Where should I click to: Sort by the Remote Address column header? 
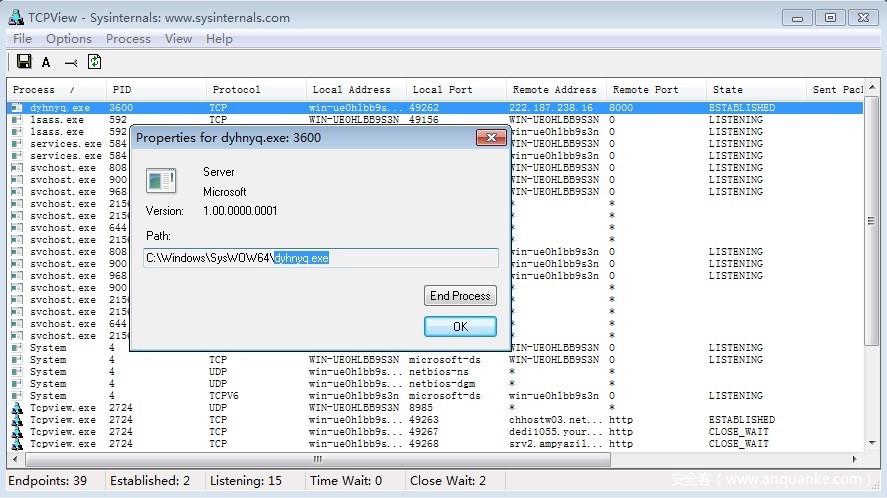click(x=555, y=90)
